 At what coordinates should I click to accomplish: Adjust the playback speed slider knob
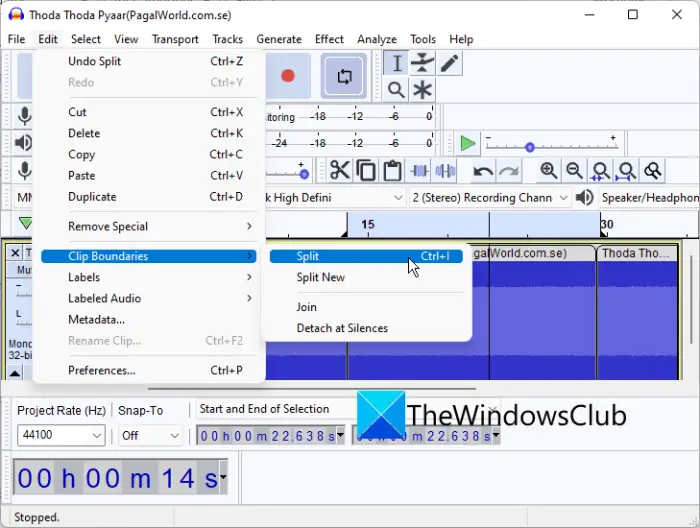click(529, 147)
